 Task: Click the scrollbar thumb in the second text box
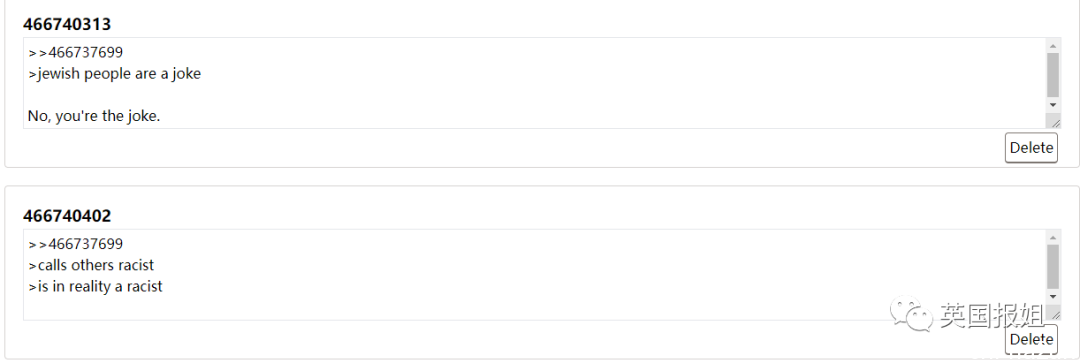pos(1052,267)
